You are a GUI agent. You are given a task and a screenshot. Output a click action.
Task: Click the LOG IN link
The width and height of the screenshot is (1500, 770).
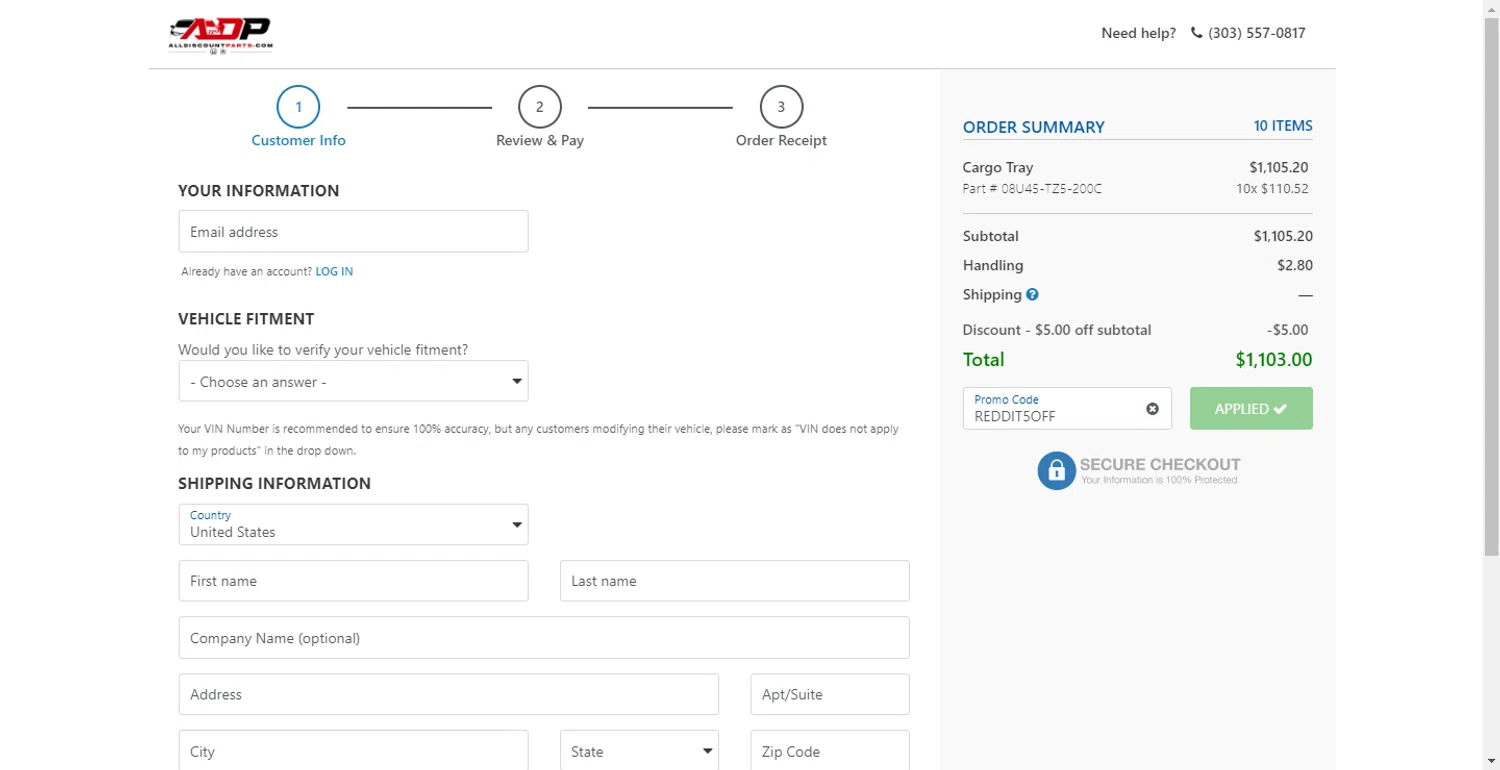334,271
